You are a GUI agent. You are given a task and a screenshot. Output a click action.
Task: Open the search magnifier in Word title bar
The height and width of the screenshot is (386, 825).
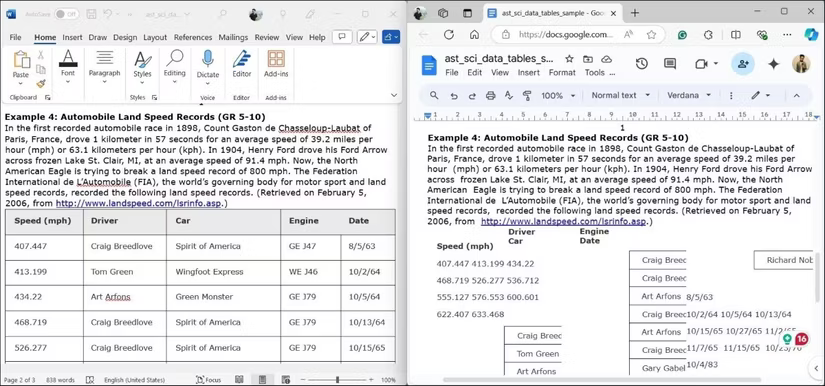coord(223,14)
